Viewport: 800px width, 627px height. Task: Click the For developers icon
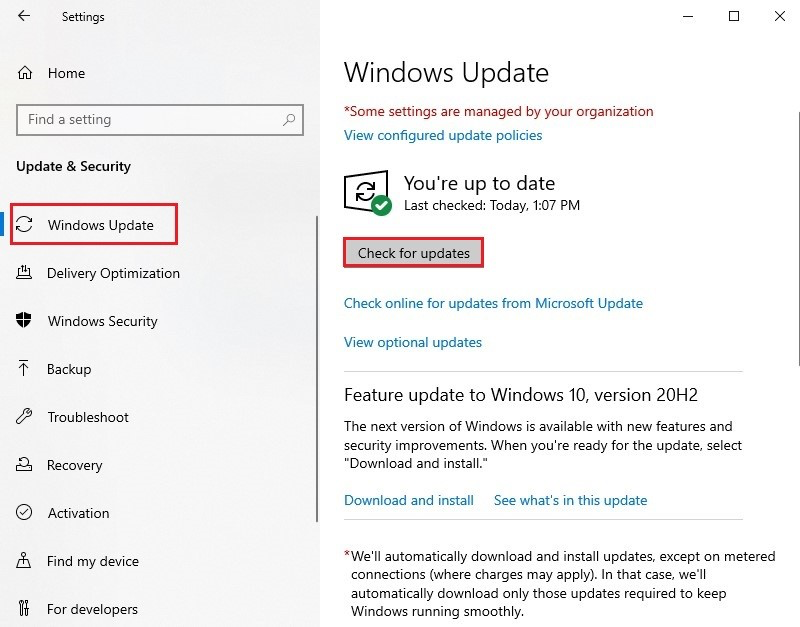pos(23,608)
